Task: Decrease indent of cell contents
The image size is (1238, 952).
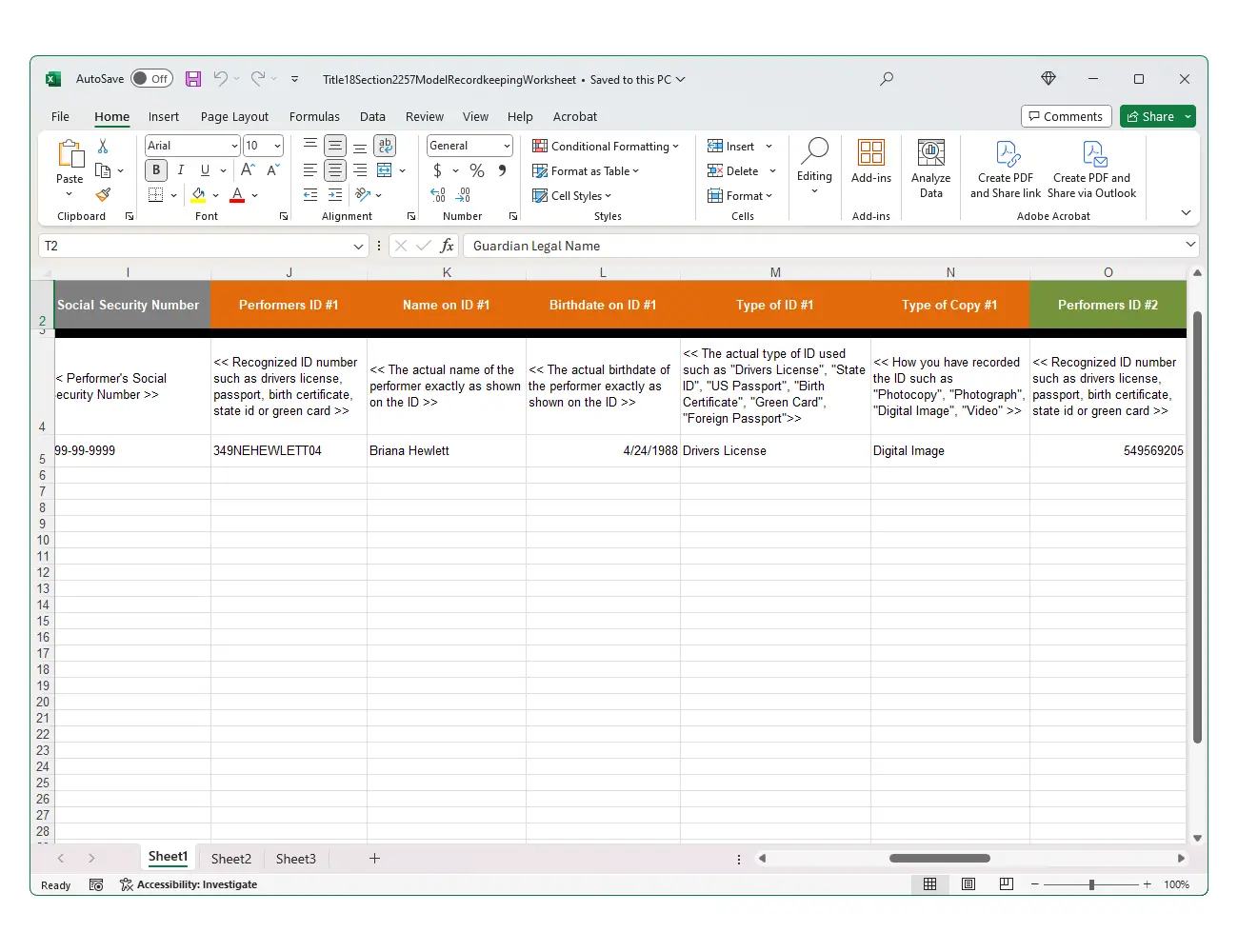Action: pyautogui.click(x=310, y=195)
